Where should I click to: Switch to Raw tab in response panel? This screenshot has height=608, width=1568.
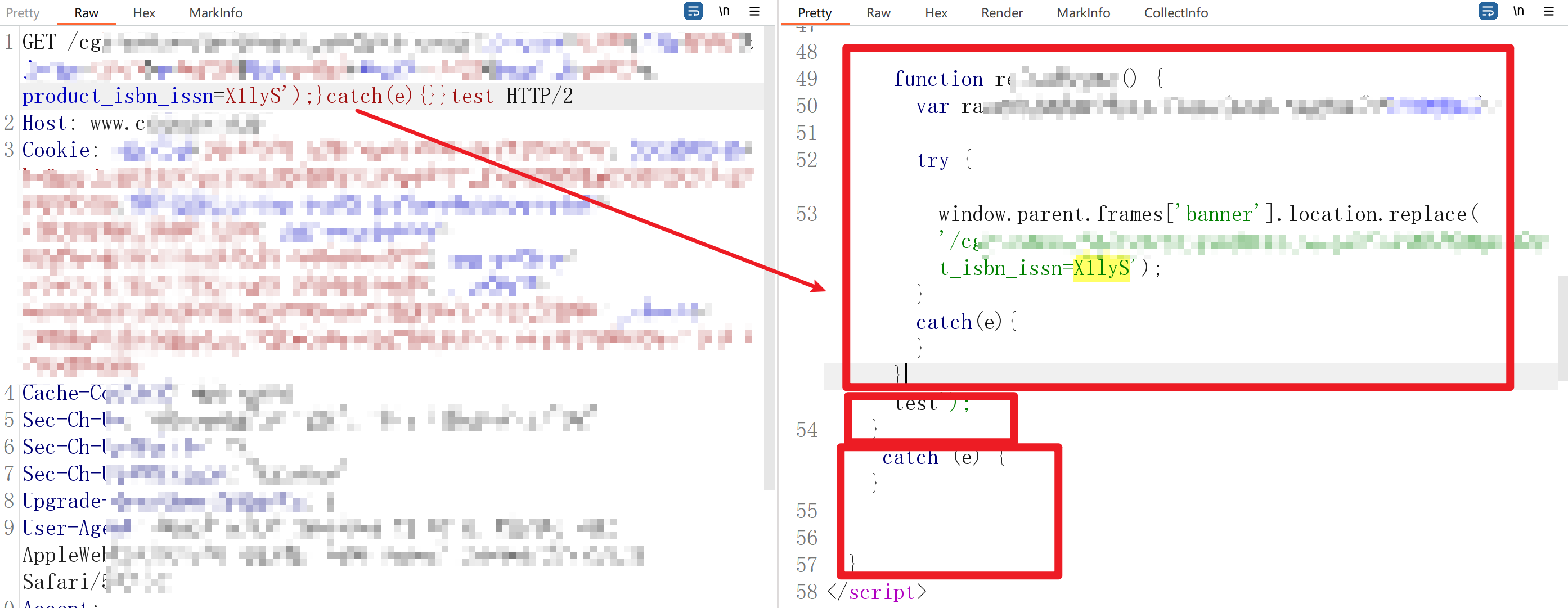878,13
